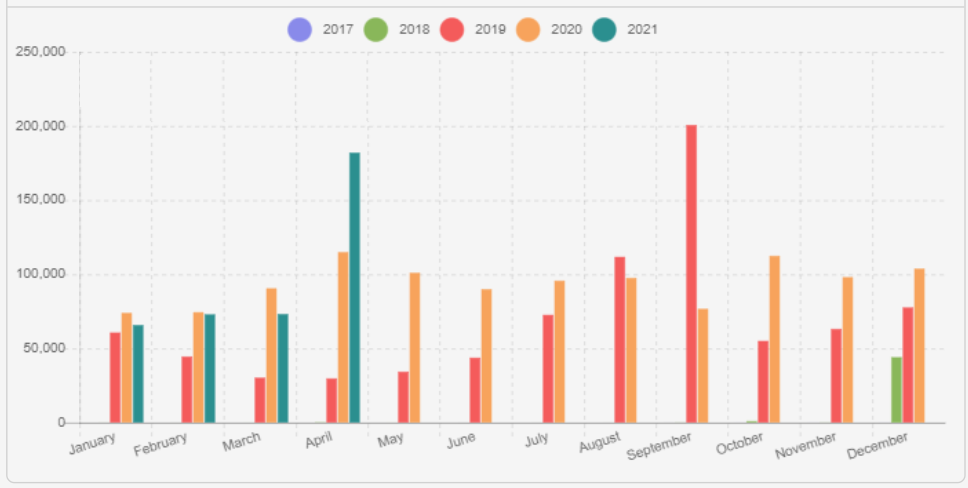Toggle the 2020 orange legend swatch
The image size is (968, 488).
(x=528, y=30)
